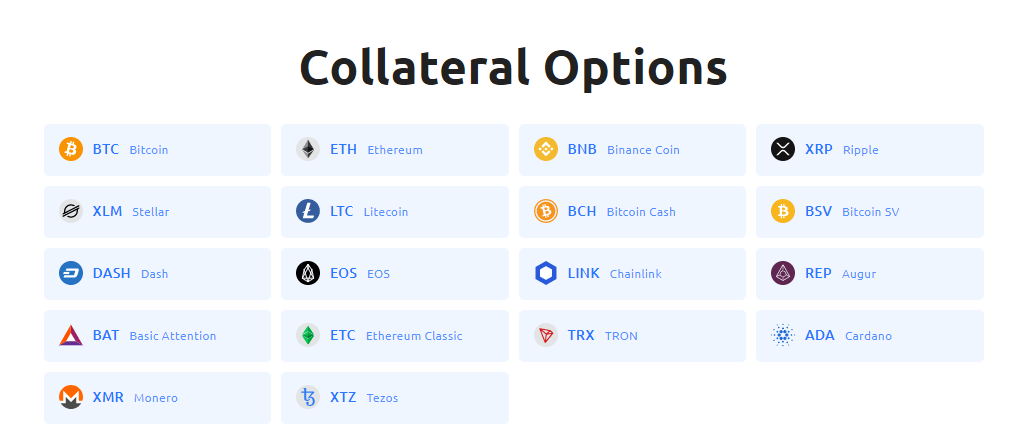1018x448 pixels.
Task: Click the Stellar XLM logo icon
Action: (x=71, y=212)
